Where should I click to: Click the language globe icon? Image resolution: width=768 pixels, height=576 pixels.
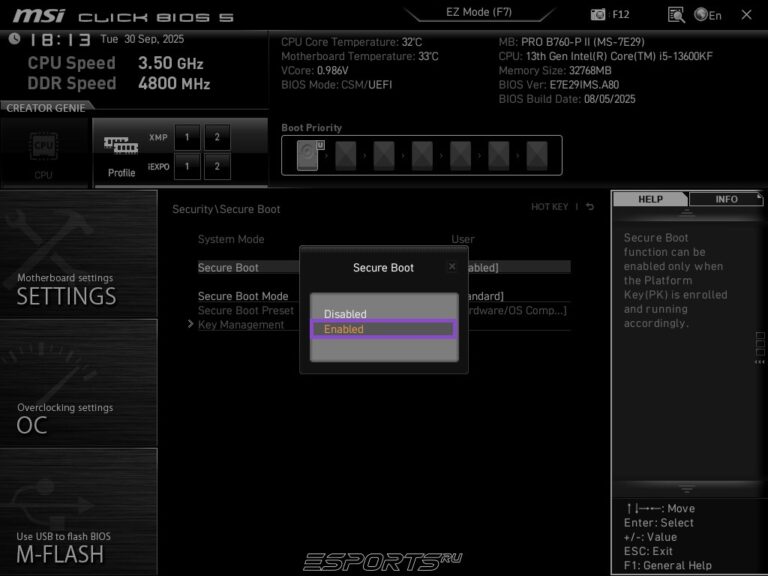pos(702,15)
